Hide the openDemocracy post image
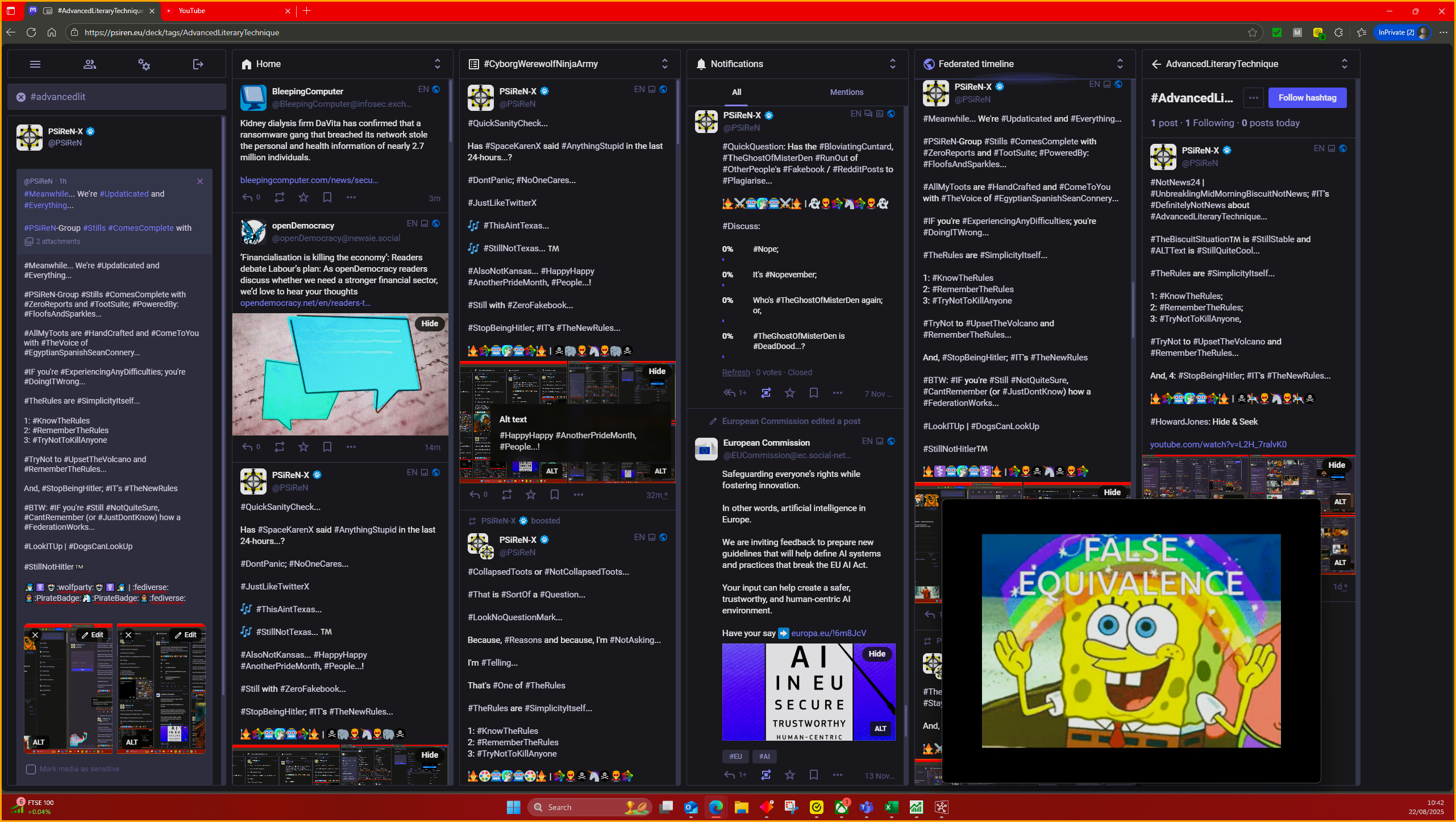 [x=430, y=323]
